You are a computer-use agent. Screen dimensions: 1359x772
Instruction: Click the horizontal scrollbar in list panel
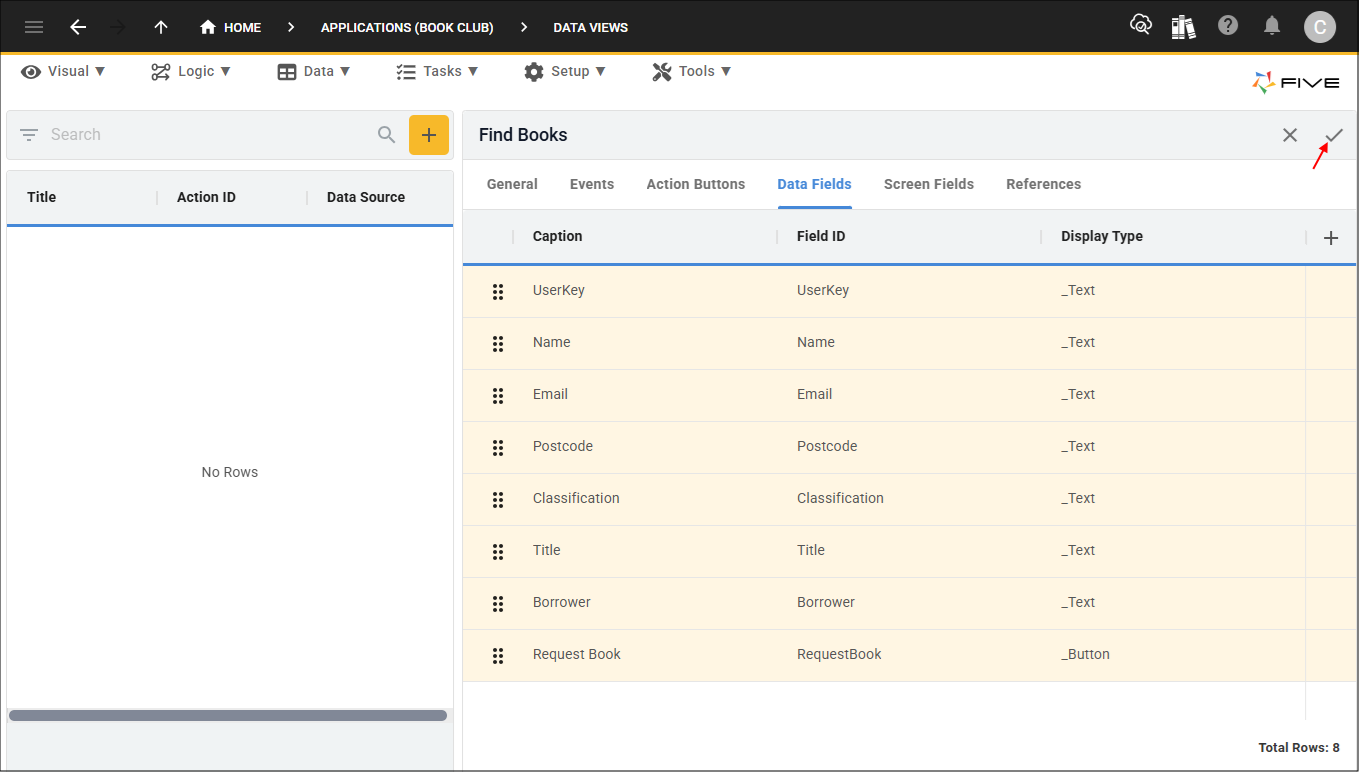tap(228, 715)
